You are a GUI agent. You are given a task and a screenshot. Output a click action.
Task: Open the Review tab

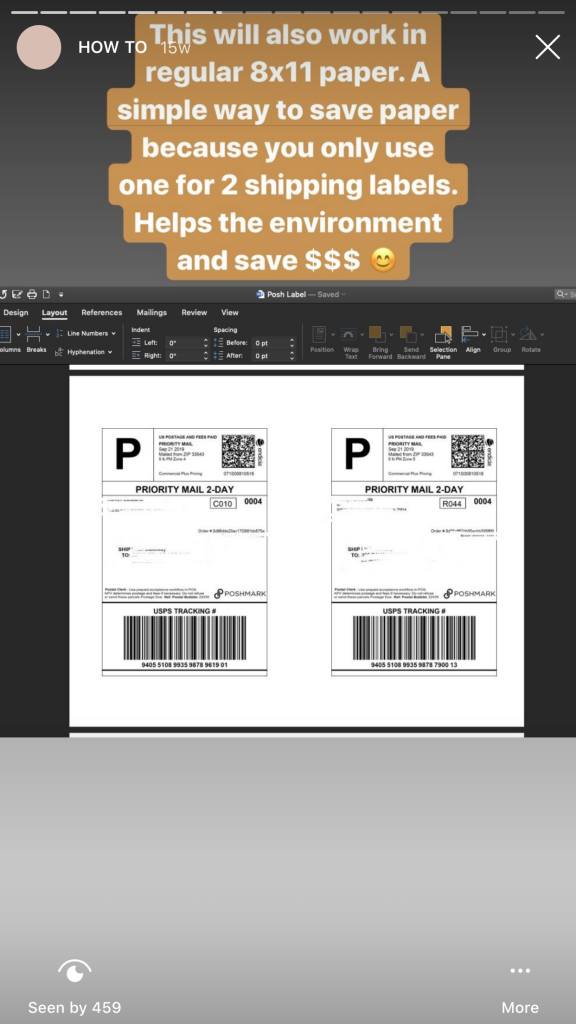coord(194,312)
